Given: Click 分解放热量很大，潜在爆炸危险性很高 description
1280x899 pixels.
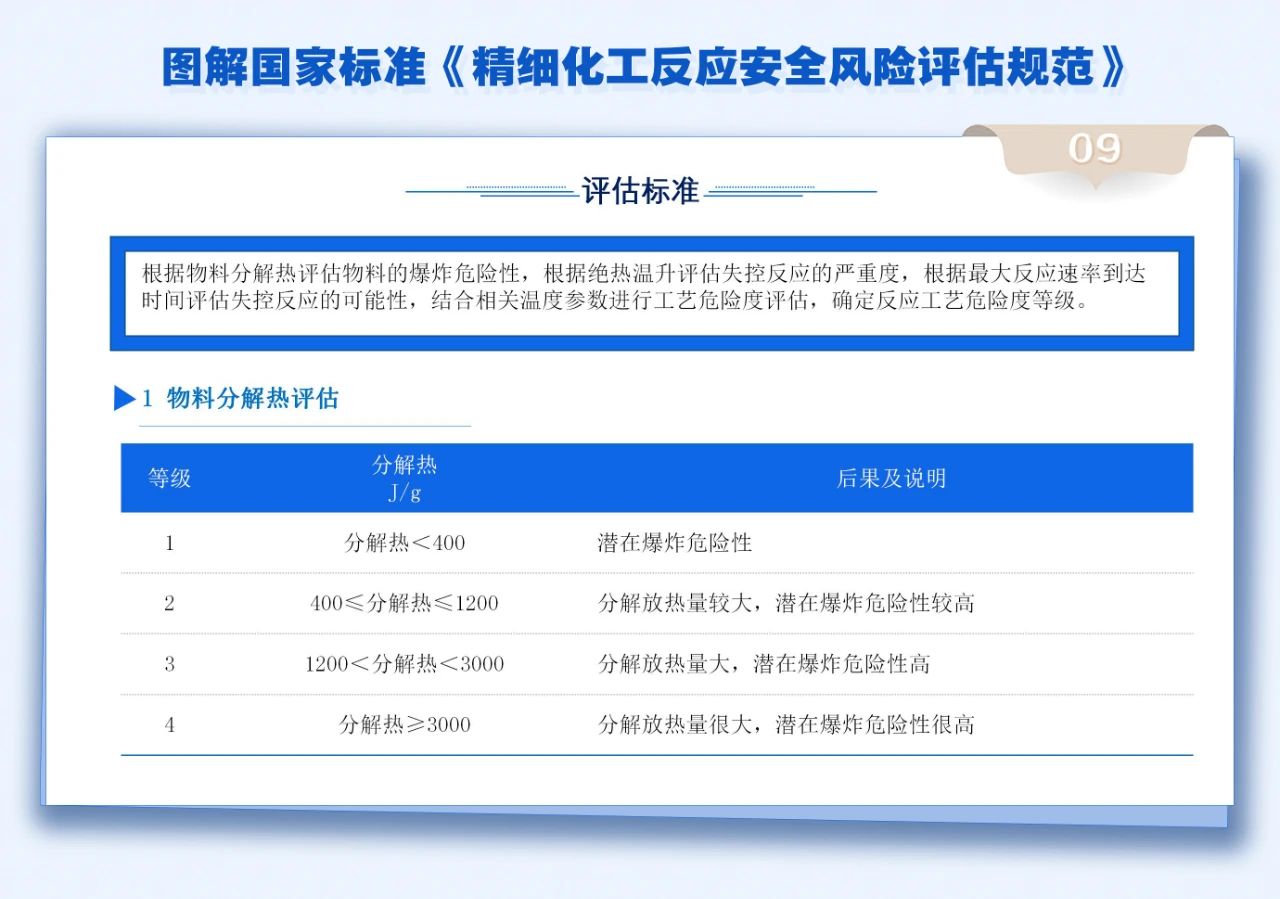Looking at the screenshot, I should (x=785, y=725).
